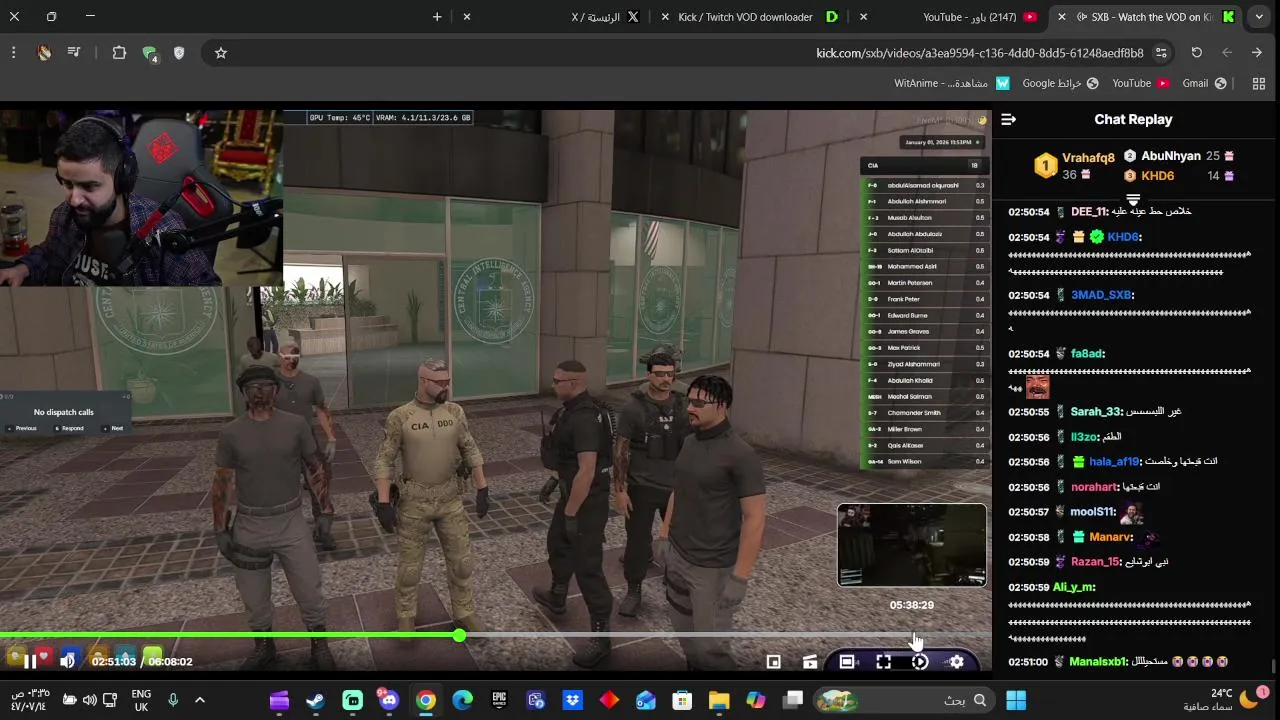The height and width of the screenshot is (720, 1280).
Task: Click fa8ad's emote image in chat
Action: click(1038, 387)
